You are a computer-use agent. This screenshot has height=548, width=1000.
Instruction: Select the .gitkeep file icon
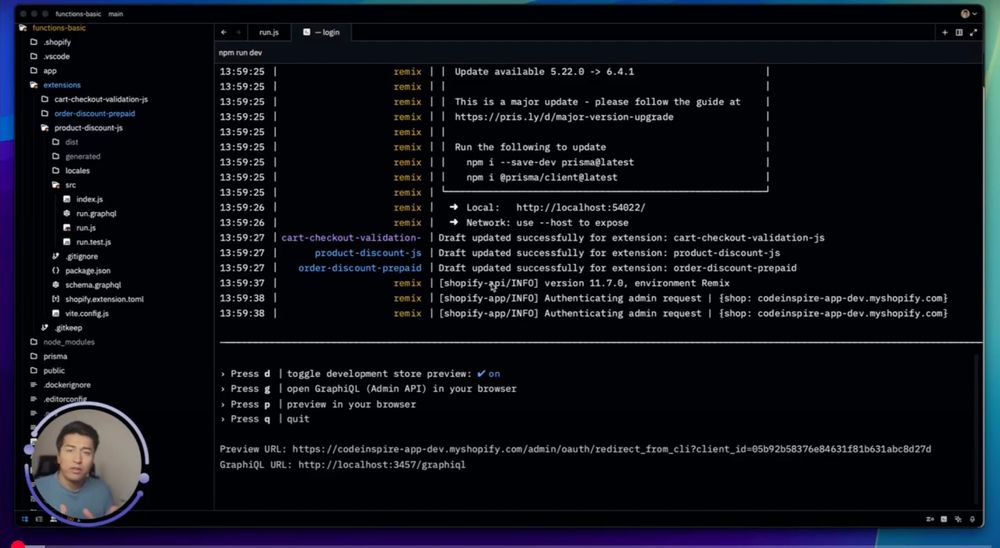click(x=45, y=327)
